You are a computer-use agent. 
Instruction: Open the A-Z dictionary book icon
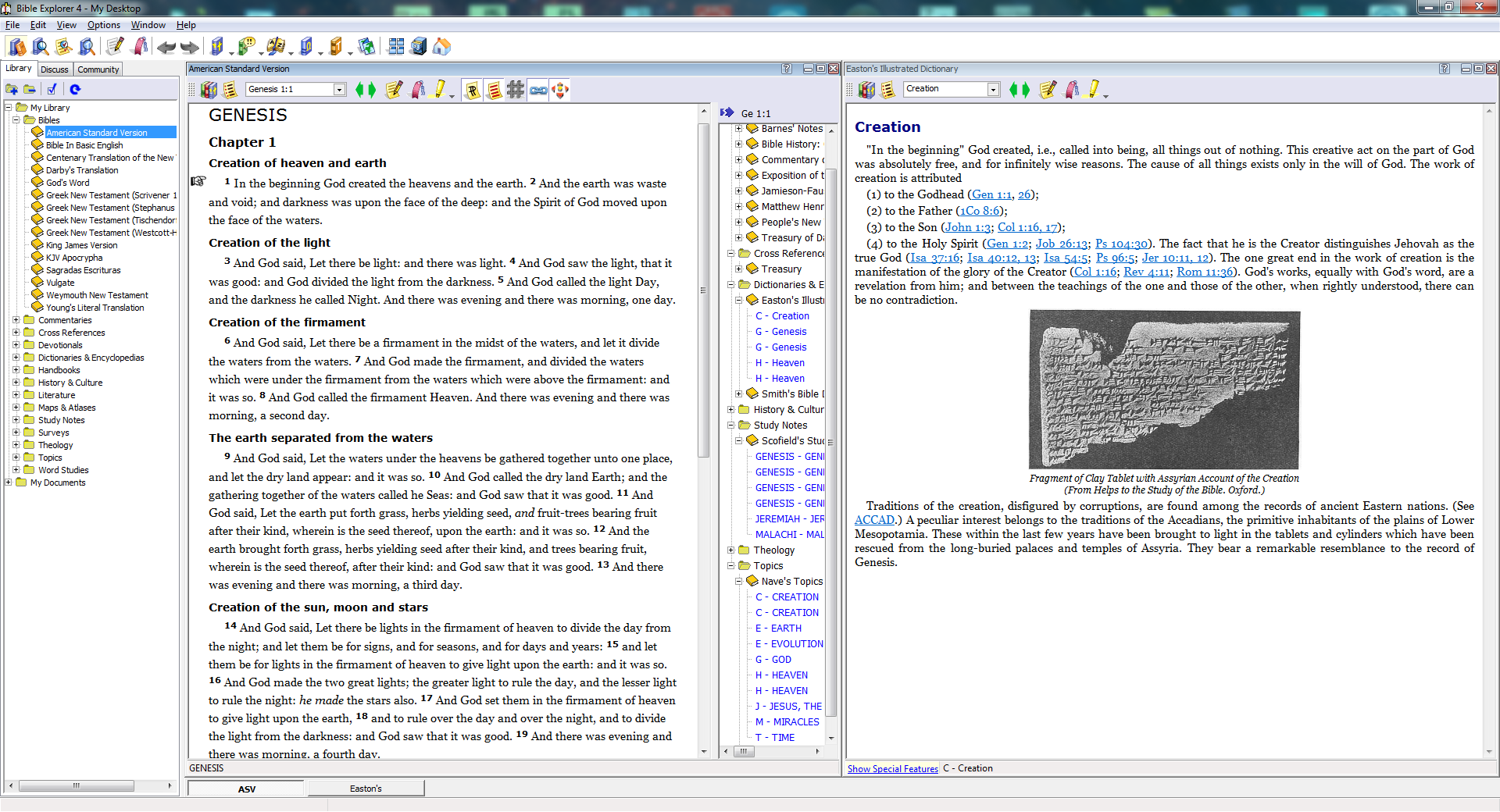pos(275,47)
